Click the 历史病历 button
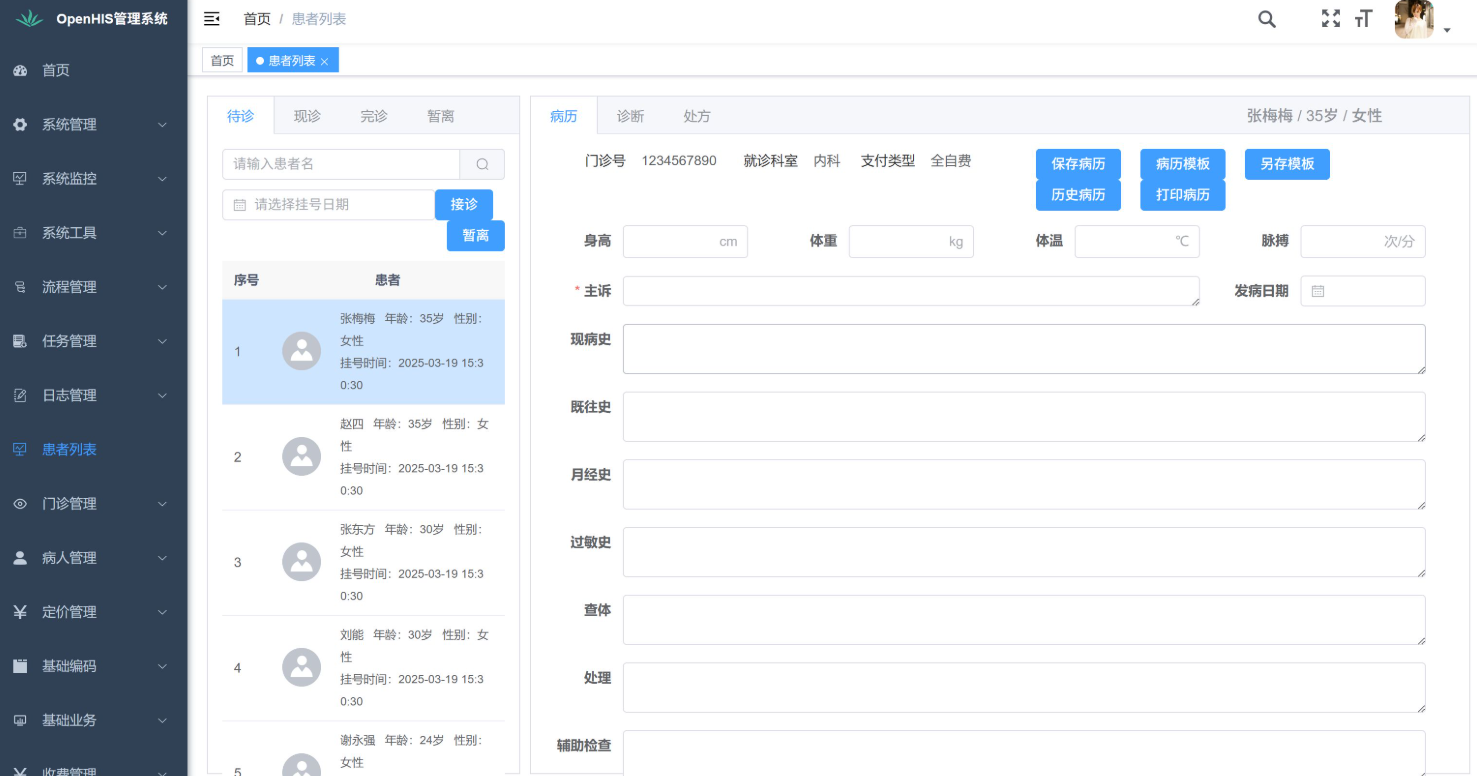This screenshot has height=776, width=1477. click(x=1078, y=195)
